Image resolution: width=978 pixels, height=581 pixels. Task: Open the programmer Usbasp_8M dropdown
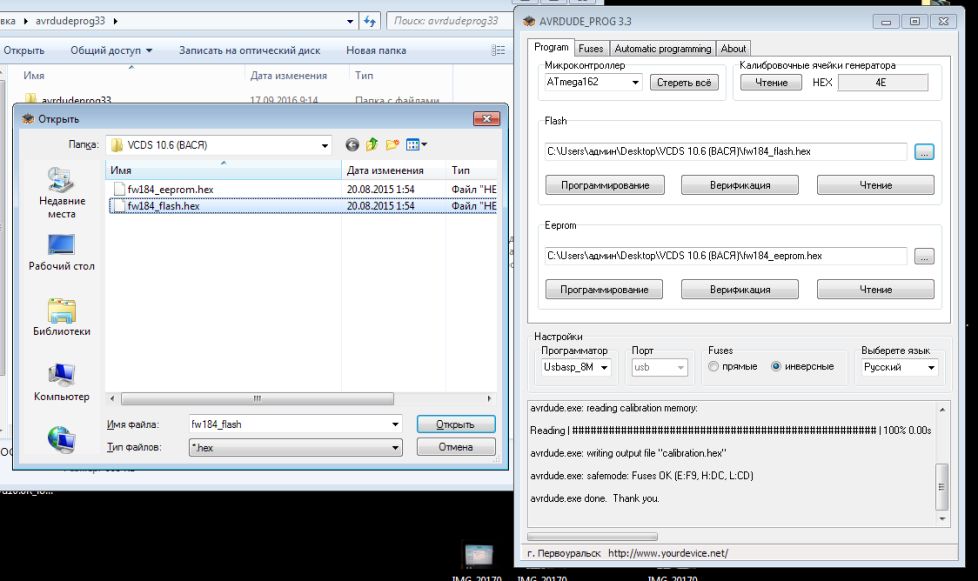tap(604, 367)
